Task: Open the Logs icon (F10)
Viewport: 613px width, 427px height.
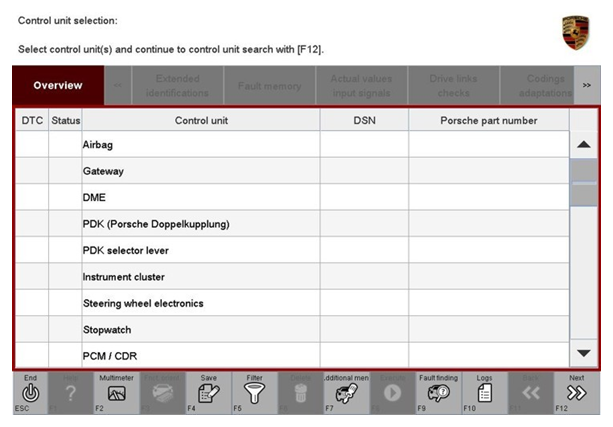Action: [484, 393]
